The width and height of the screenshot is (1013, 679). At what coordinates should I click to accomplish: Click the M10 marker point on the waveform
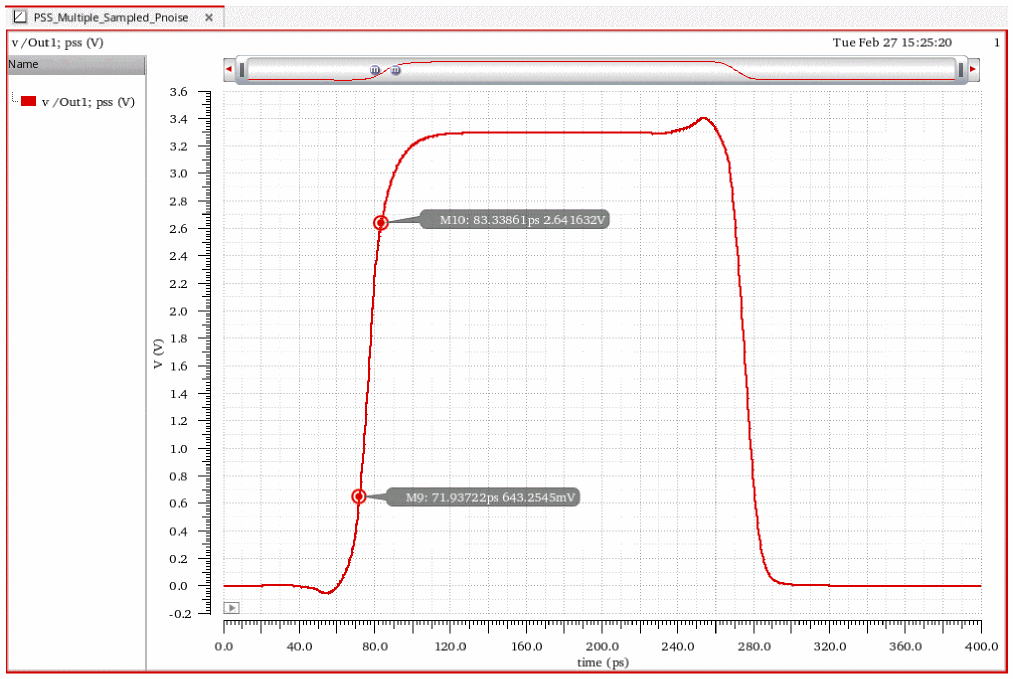[381, 223]
